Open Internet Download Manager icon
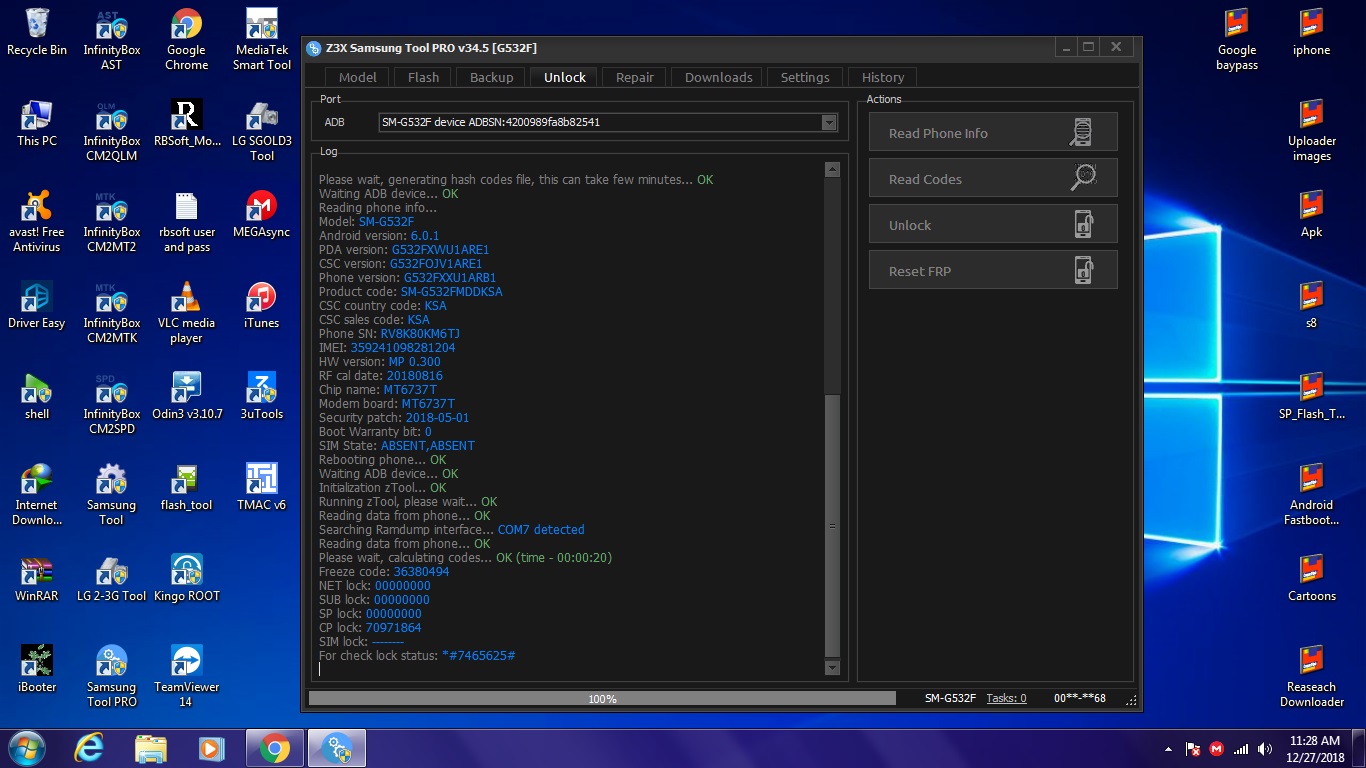This screenshot has width=1366, height=768. [37, 495]
